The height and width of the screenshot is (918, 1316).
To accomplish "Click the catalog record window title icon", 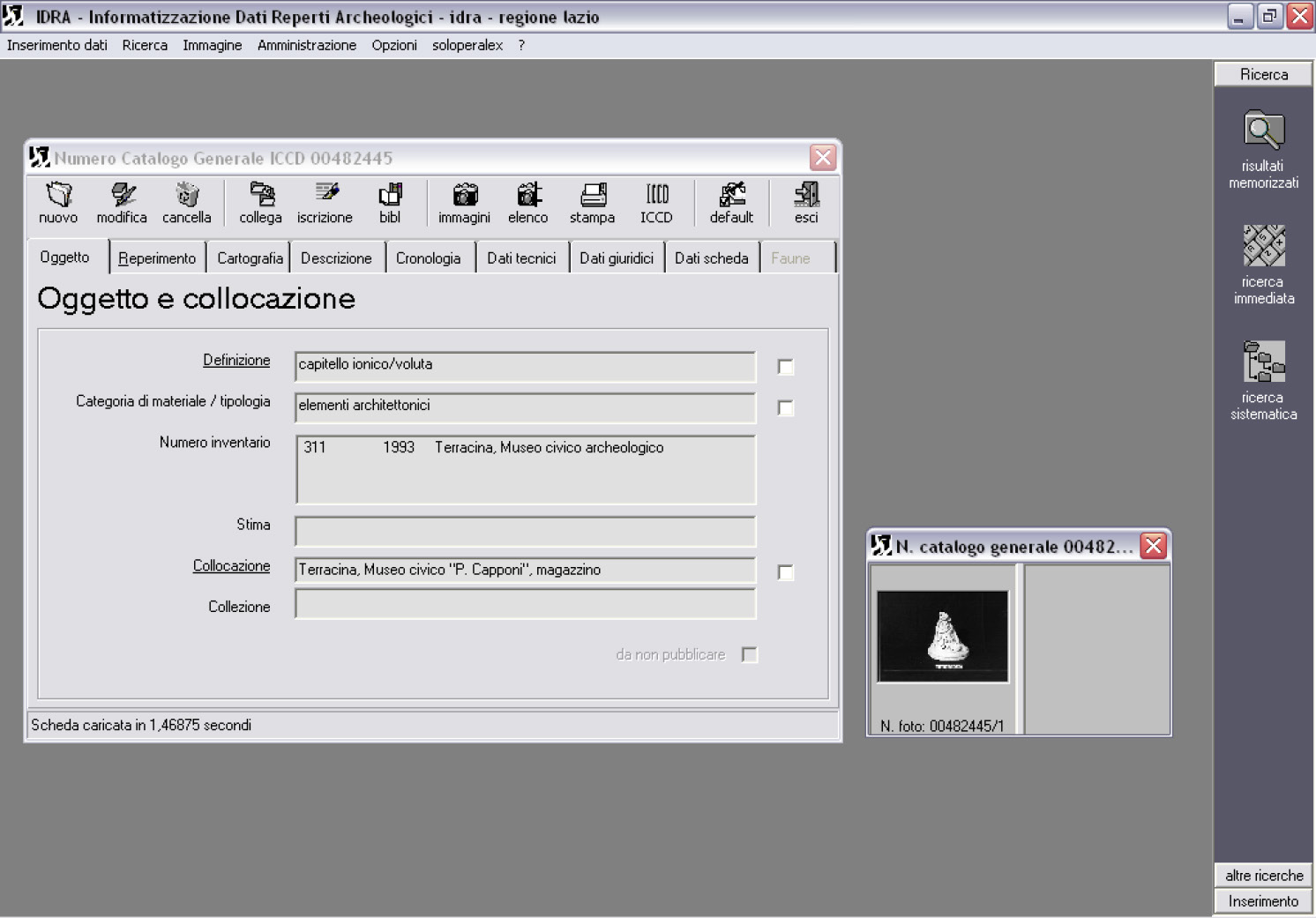I will point(39,158).
